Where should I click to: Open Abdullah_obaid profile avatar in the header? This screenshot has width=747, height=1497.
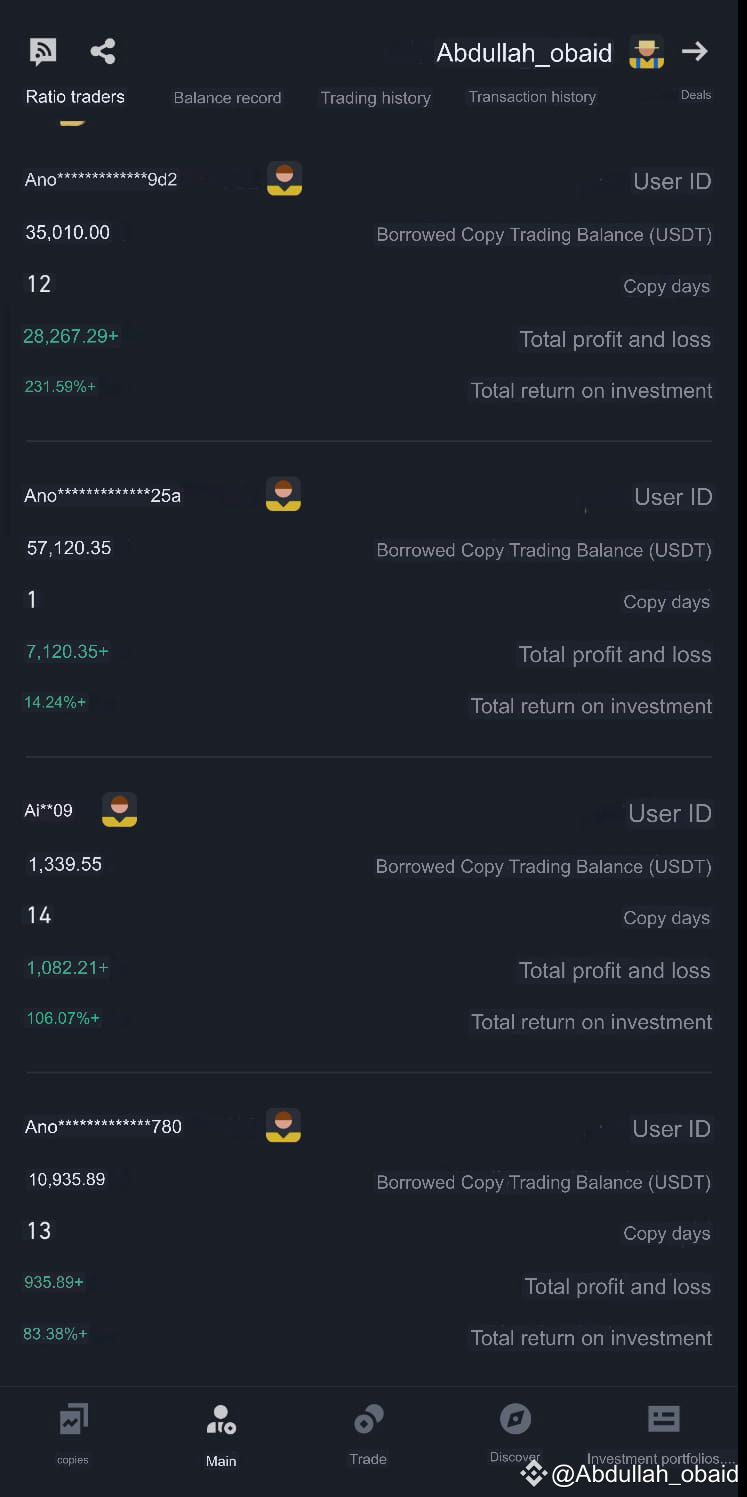click(647, 53)
